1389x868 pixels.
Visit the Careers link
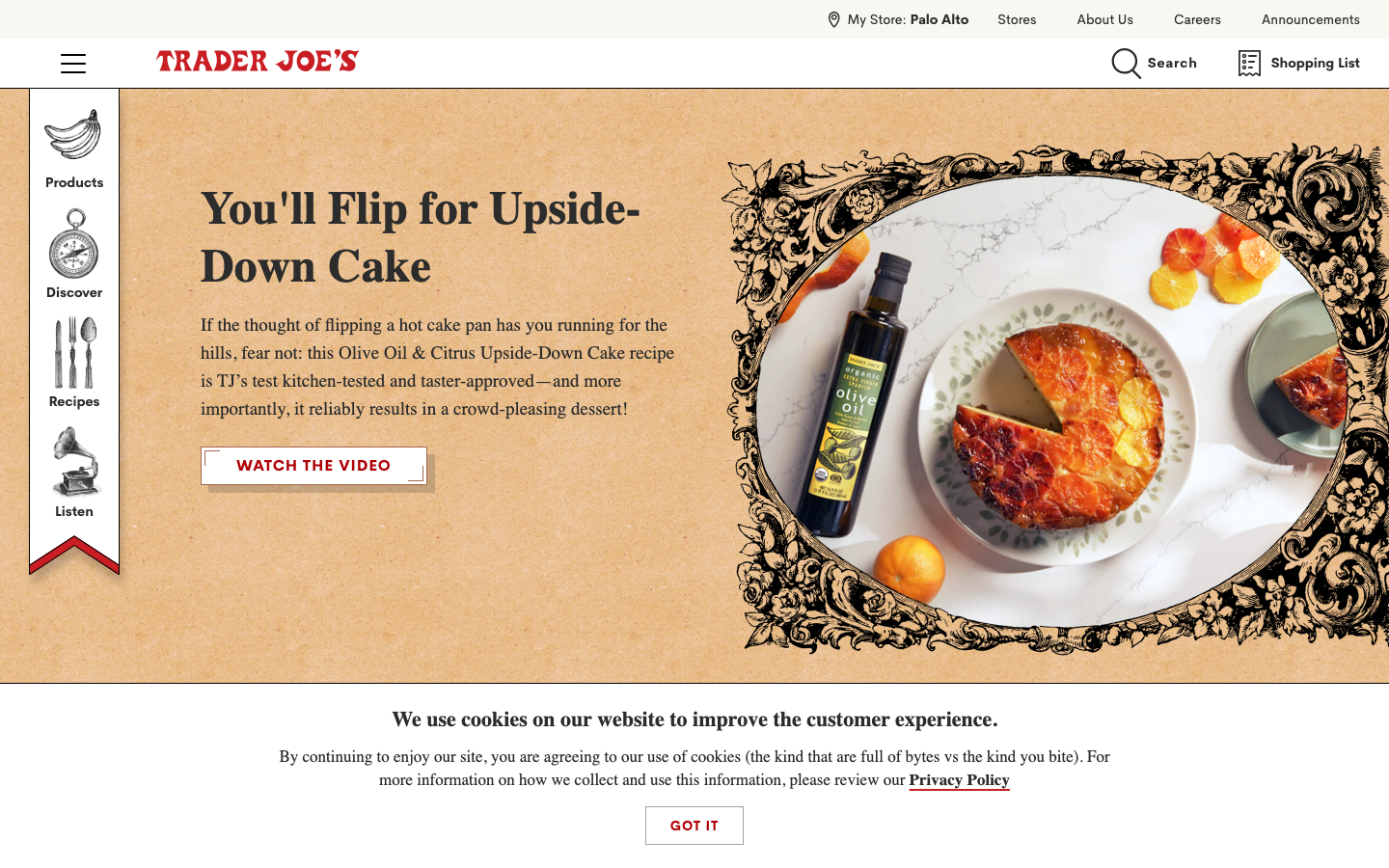pyautogui.click(x=1197, y=19)
